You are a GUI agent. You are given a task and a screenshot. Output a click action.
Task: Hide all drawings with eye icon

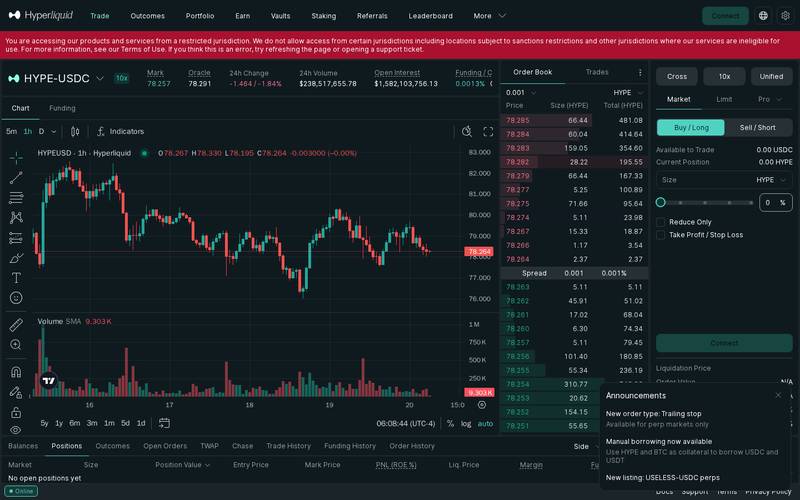tap(16, 430)
